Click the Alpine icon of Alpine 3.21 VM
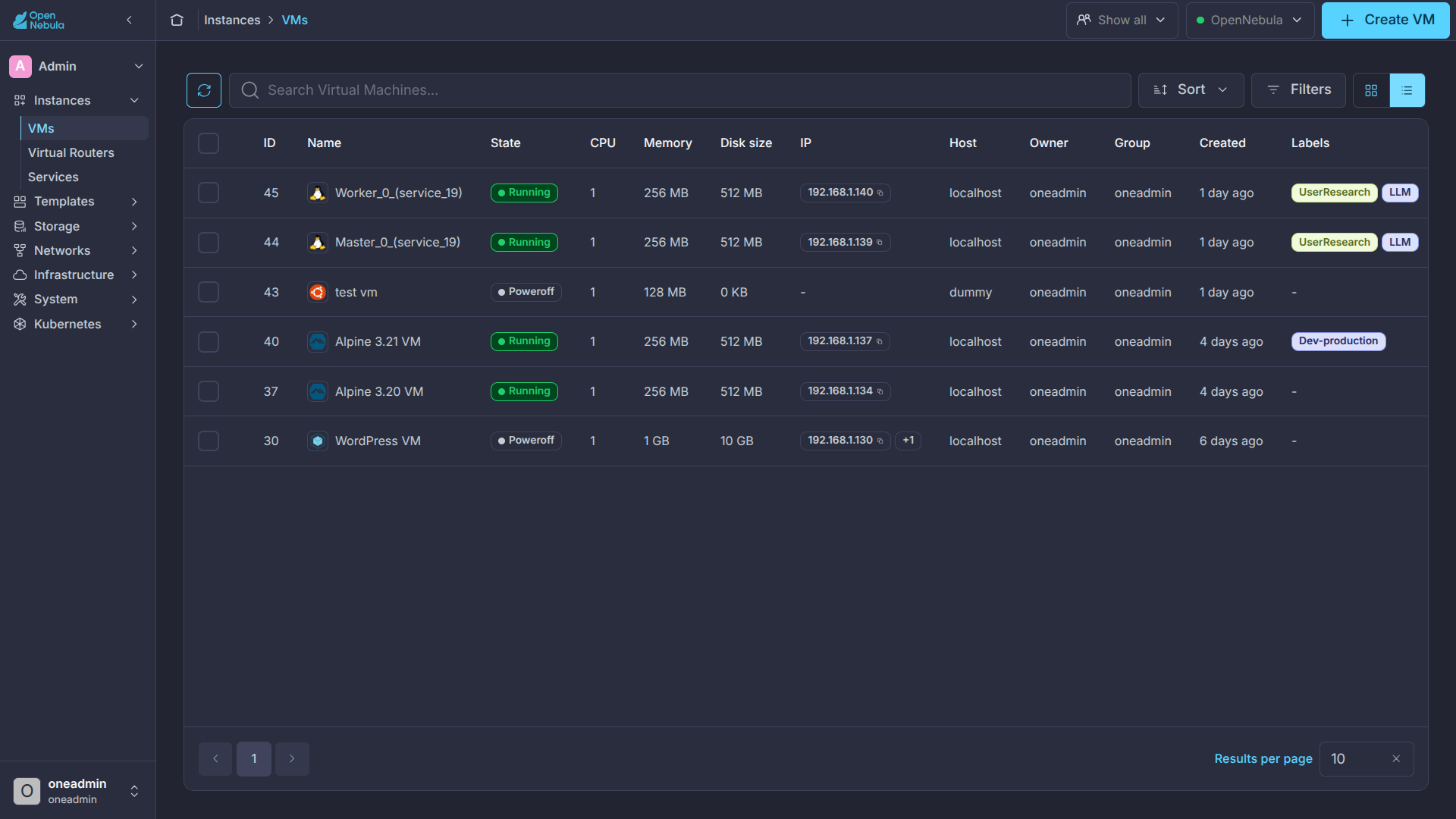The image size is (1456, 819). (318, 341)
